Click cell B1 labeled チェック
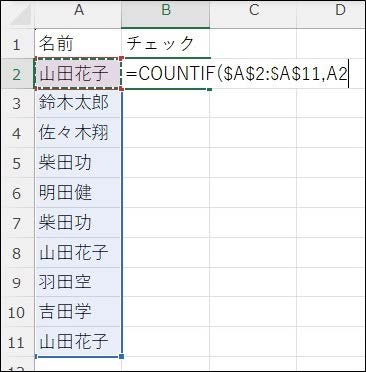The width and height of the screenshot is (366, 372). (166, 43)
